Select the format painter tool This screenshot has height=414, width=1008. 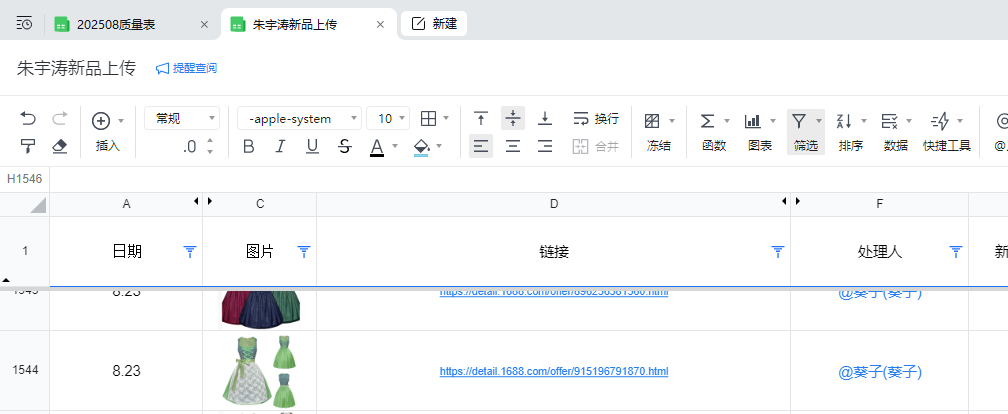pos(28,146)
